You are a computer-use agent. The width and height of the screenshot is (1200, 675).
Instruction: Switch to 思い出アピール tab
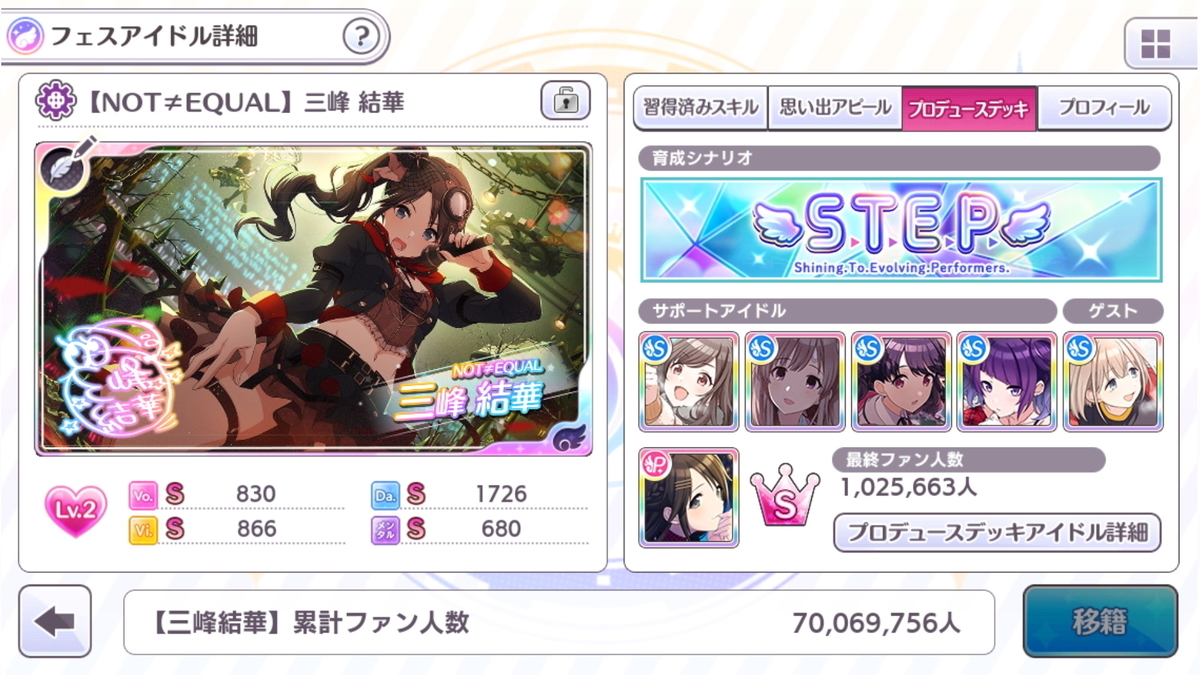click(835, 108)
